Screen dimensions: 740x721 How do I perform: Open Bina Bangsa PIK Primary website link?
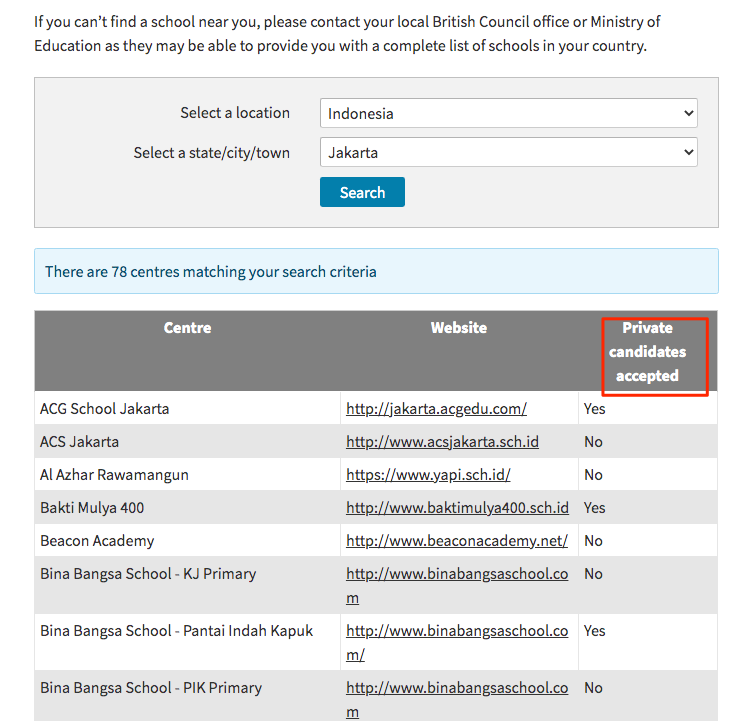(457, 699)
